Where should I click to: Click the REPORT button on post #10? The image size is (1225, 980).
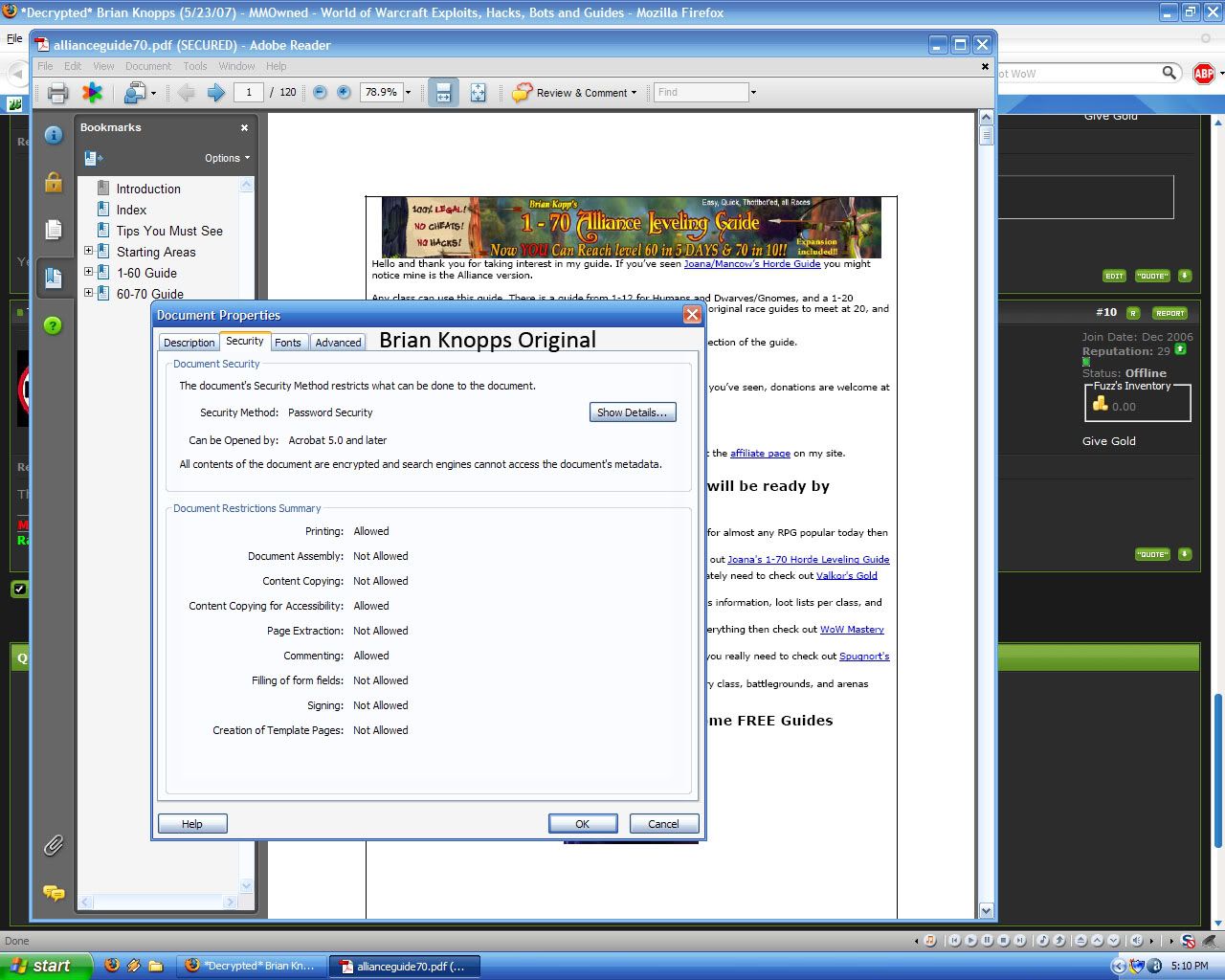click(x=1169, y=313)
